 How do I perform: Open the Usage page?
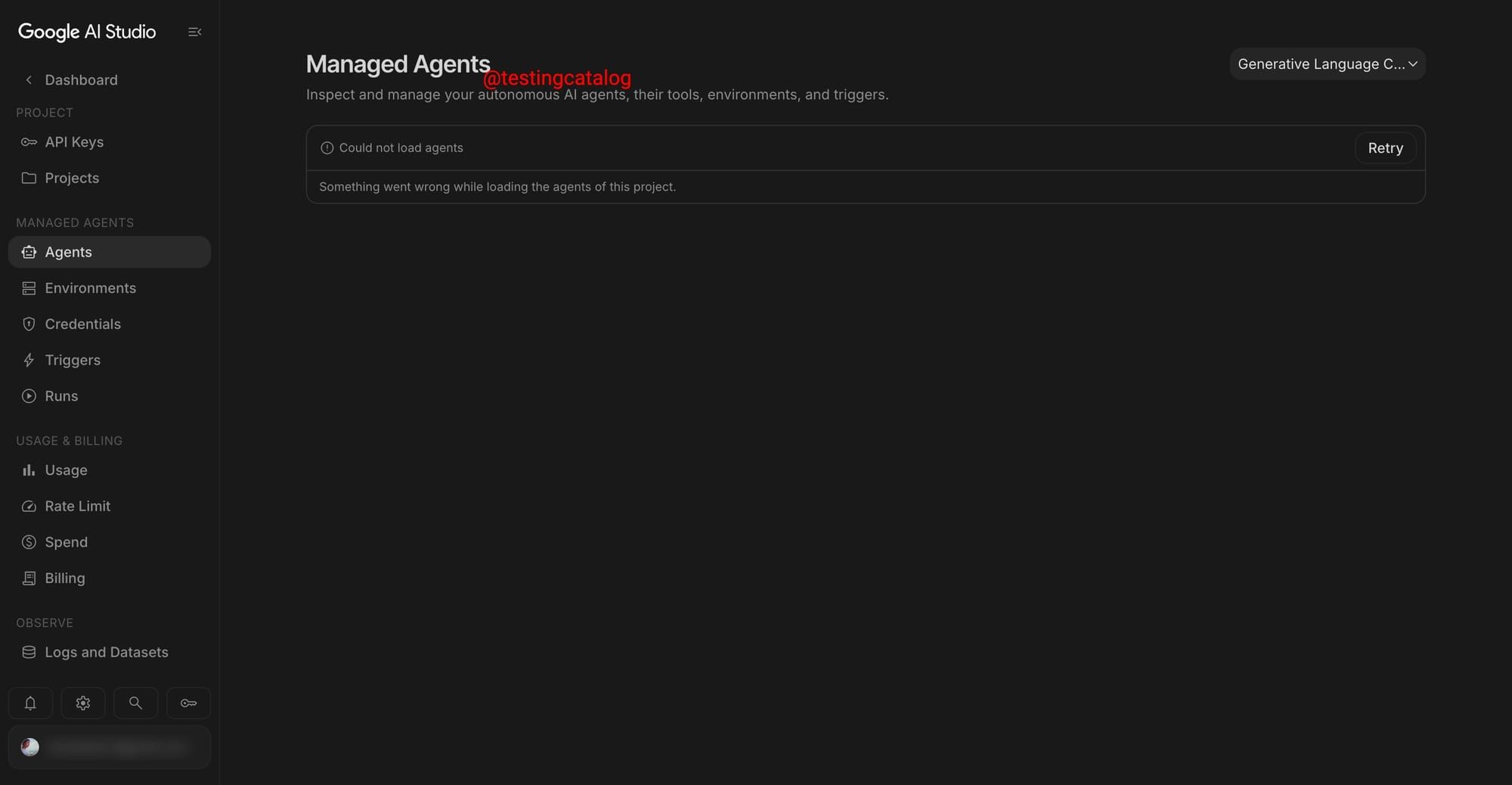(110, 470)
